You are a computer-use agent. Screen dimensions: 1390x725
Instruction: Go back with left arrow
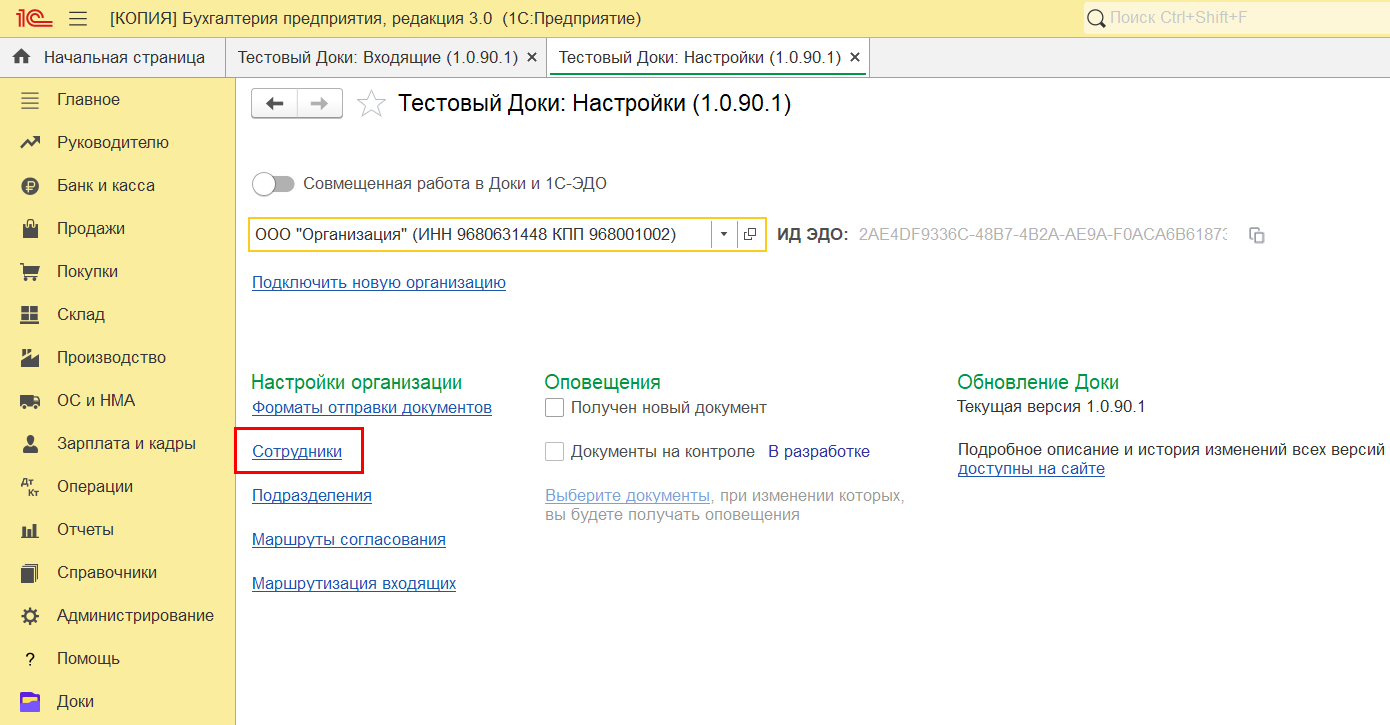274,104
